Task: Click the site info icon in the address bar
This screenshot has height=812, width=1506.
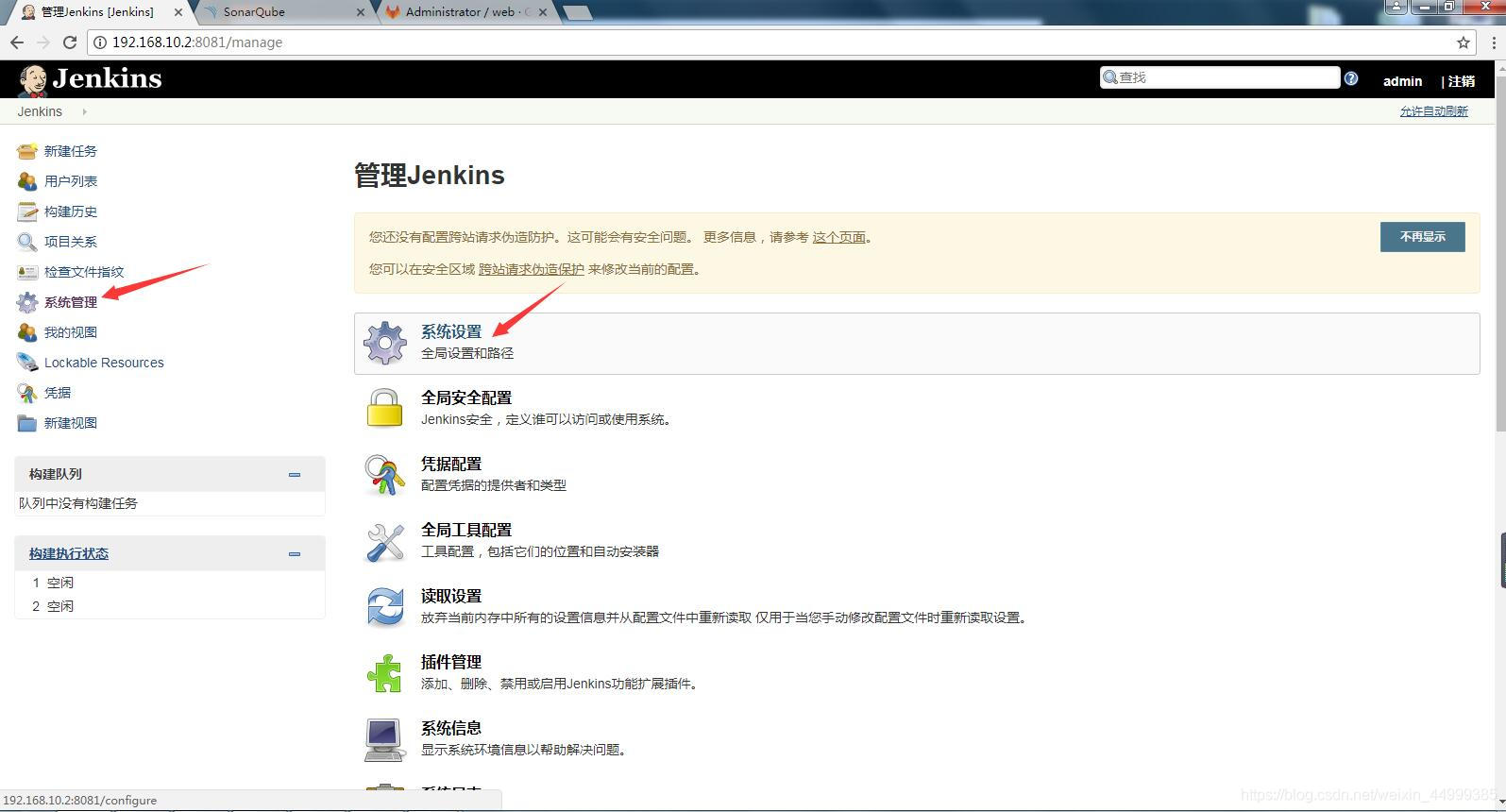Action: (x=100, y=42)
